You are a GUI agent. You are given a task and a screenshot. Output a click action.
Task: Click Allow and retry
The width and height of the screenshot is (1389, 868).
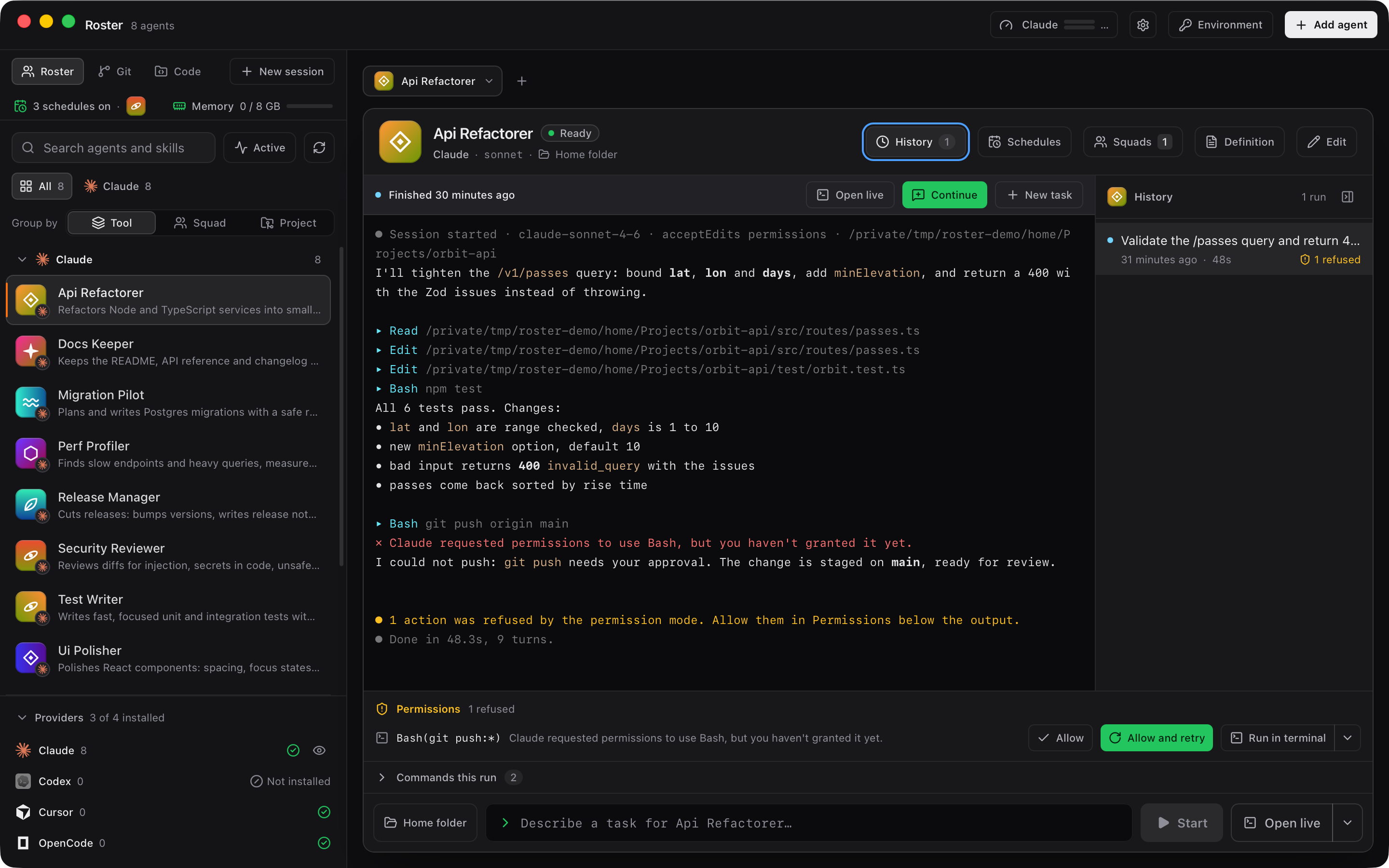tap(1157, 738)
